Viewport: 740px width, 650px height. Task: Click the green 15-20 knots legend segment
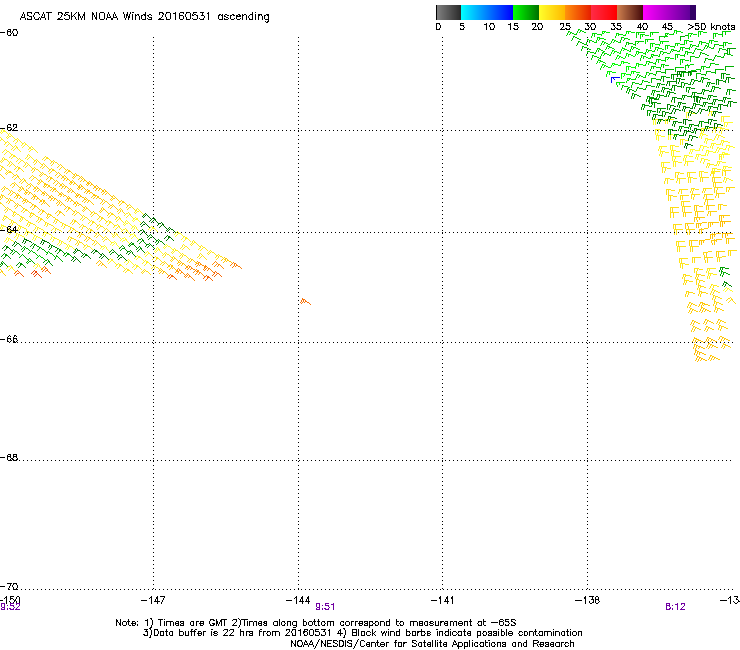coord(526,12)
